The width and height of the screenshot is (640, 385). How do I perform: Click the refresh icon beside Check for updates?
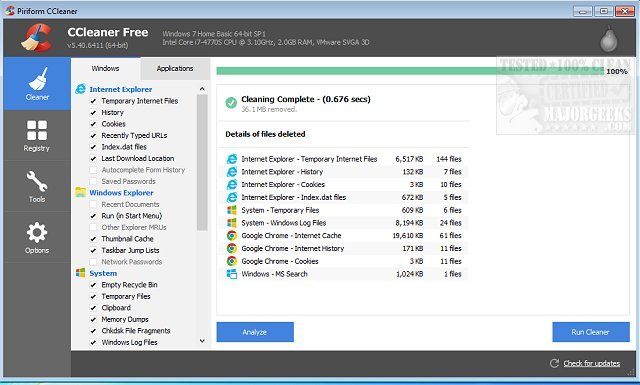pos(554,363)
